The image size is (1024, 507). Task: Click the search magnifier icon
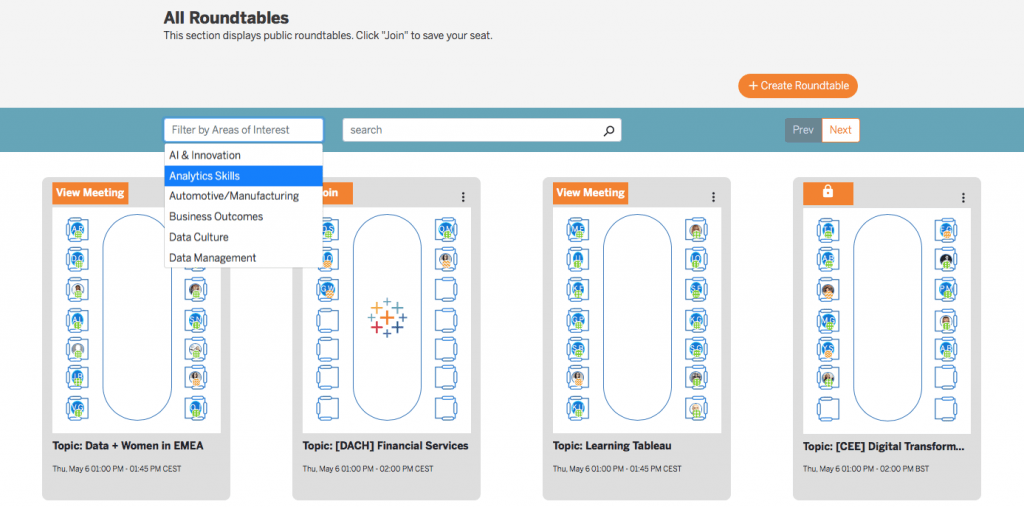(x=608, y=130)
